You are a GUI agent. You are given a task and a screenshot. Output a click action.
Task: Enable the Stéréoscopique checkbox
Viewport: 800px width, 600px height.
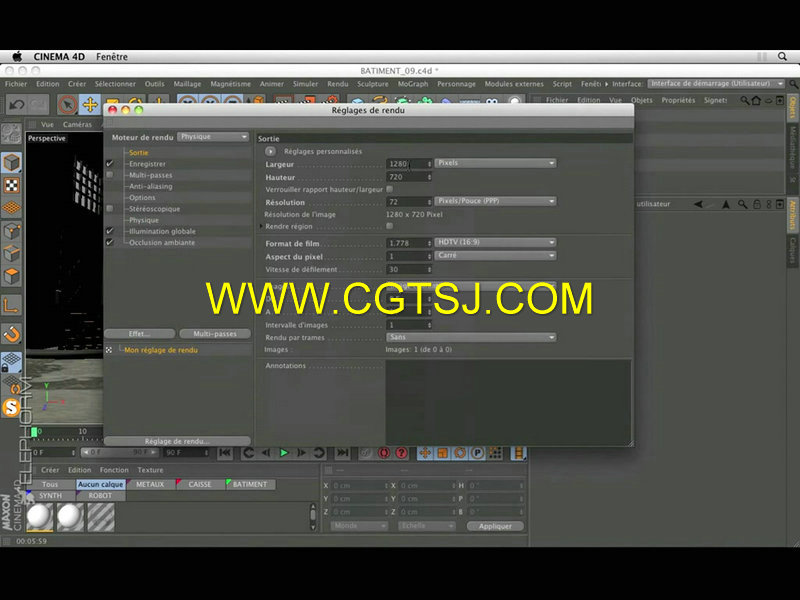[x=110, y=209]
